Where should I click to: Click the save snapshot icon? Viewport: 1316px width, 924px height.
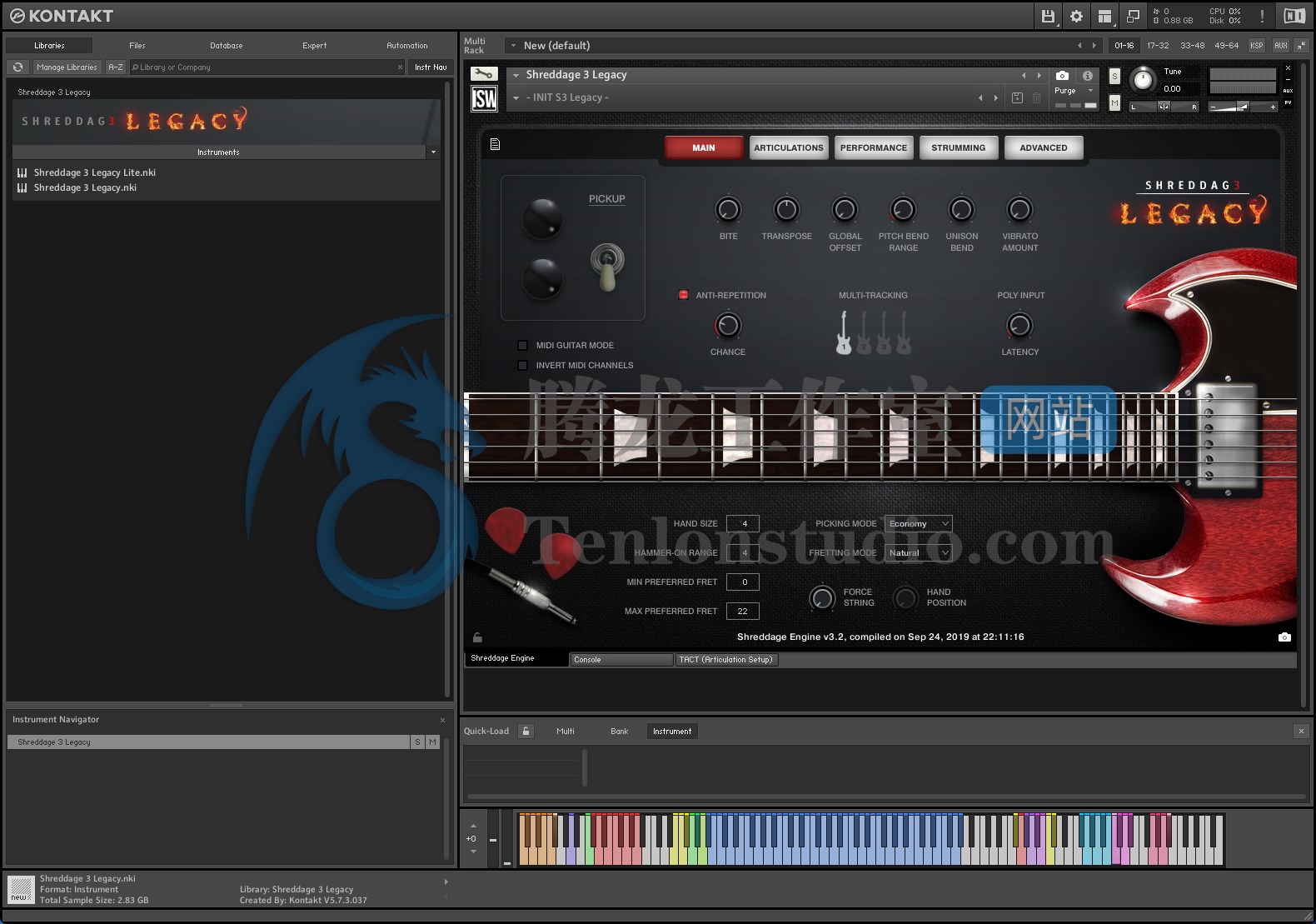[1017, 97]
